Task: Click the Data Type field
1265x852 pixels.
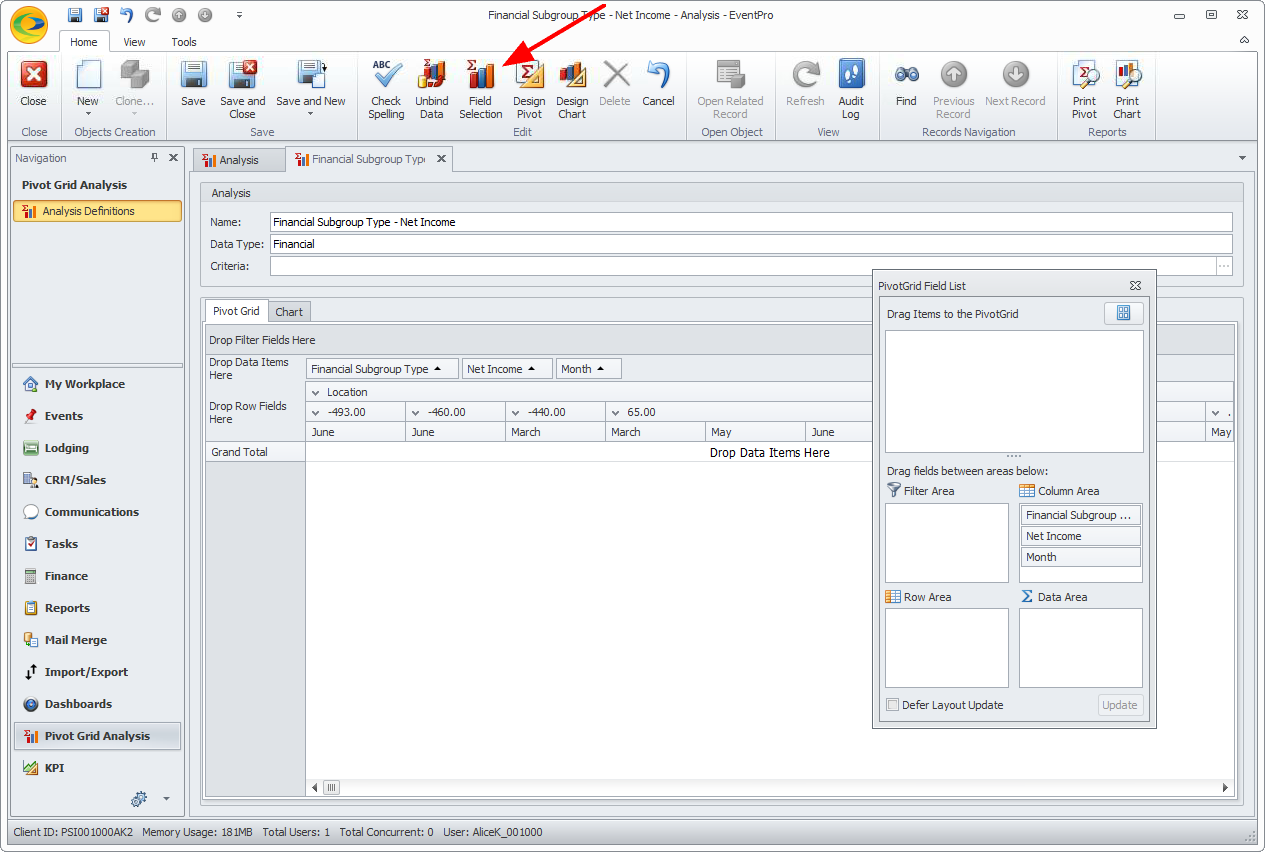Action: pyautogui.click(x=751, y=244)
